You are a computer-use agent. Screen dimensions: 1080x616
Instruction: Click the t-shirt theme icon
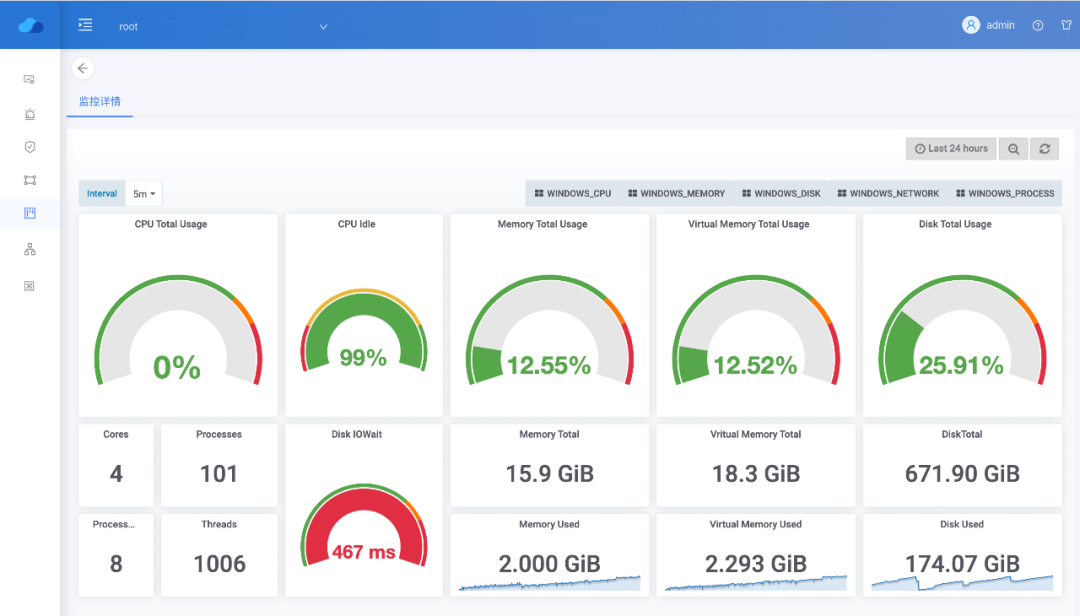[1066, 26]
